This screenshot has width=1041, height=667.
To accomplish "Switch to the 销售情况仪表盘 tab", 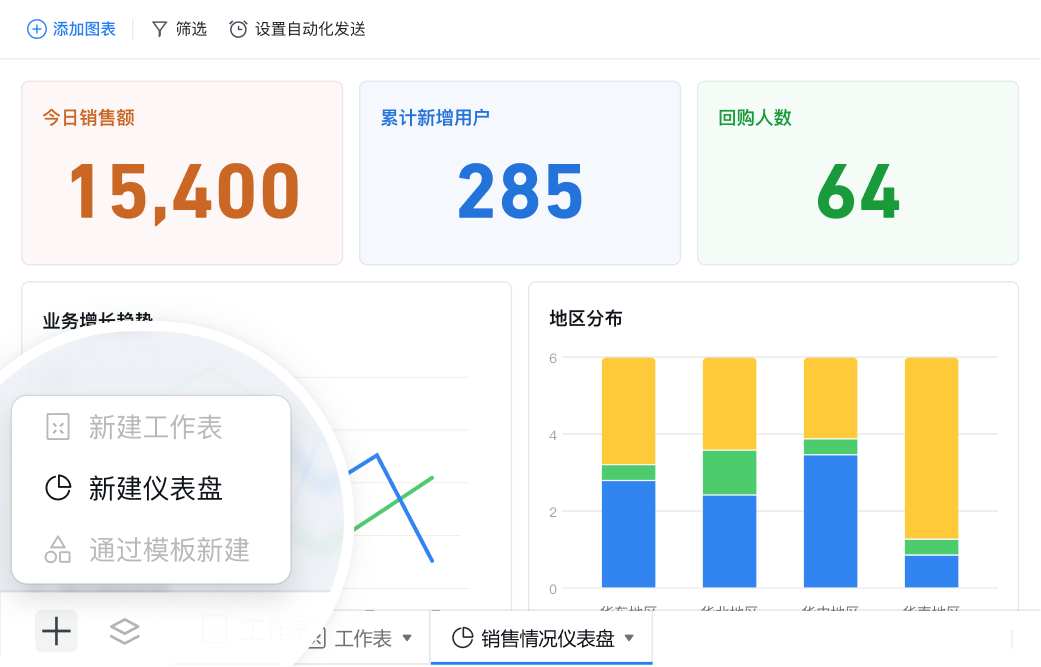I will click(x=542, y=638).
